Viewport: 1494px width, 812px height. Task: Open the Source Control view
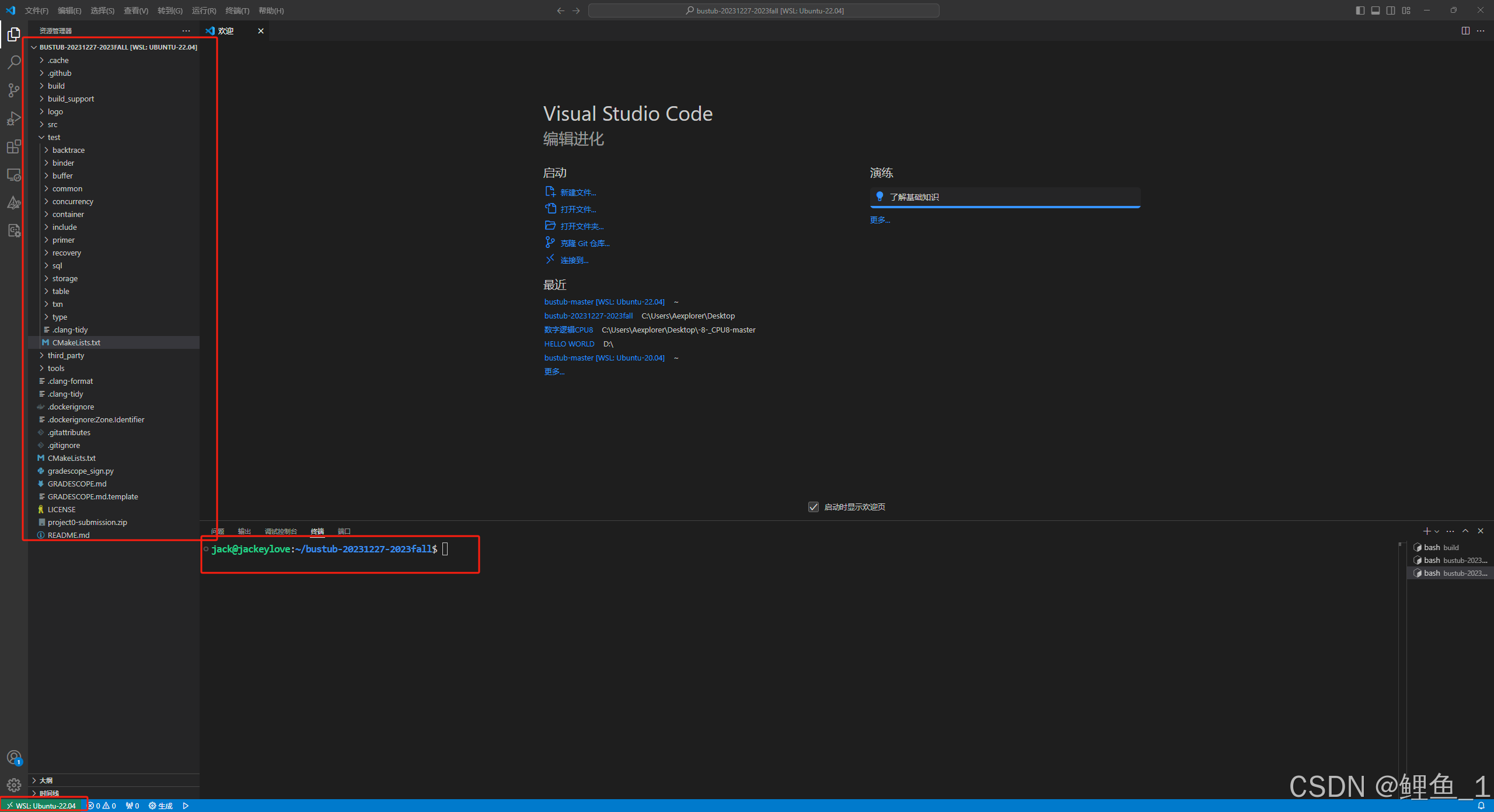(x=14, y=90)
